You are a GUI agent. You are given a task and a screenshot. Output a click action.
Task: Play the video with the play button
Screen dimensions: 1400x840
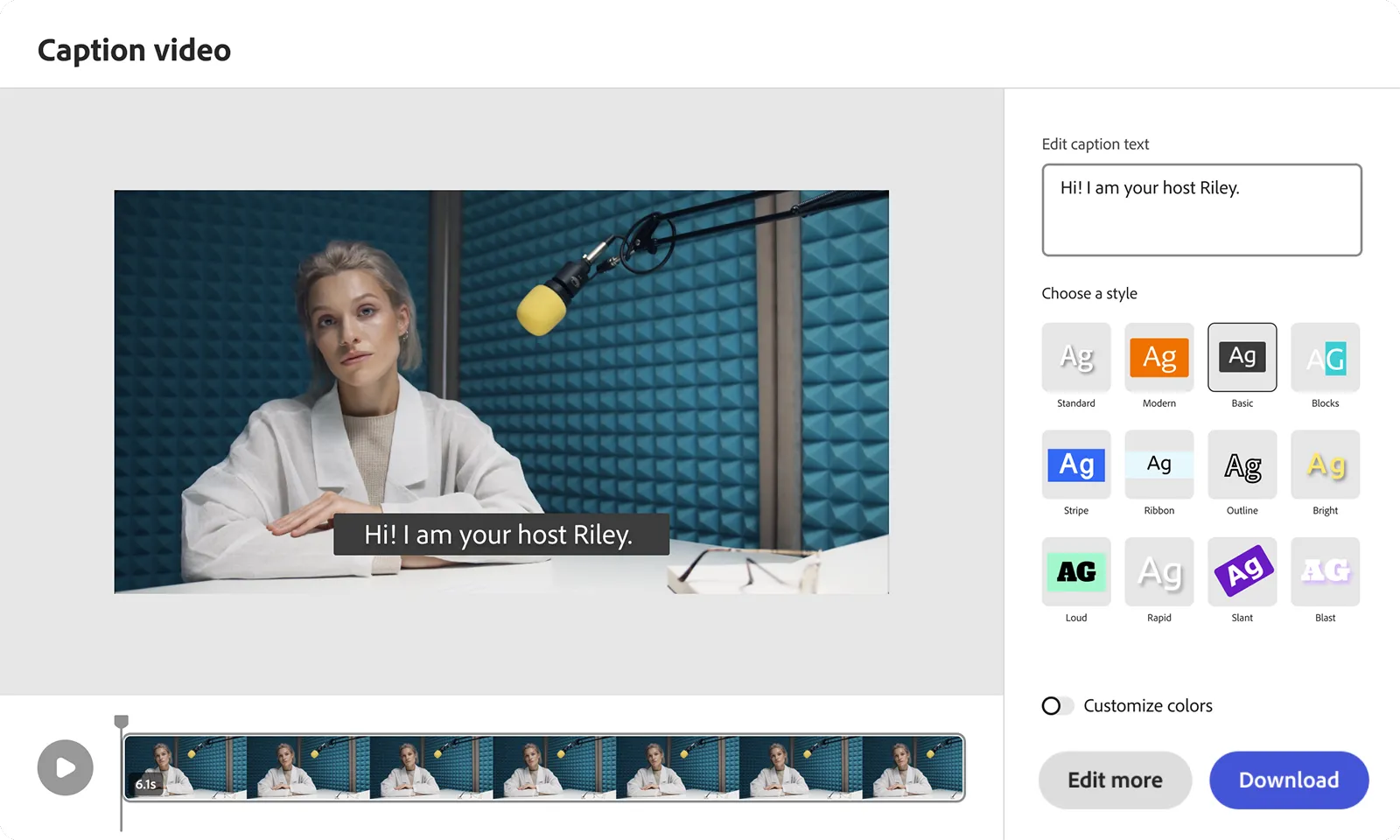click(66, 767)
